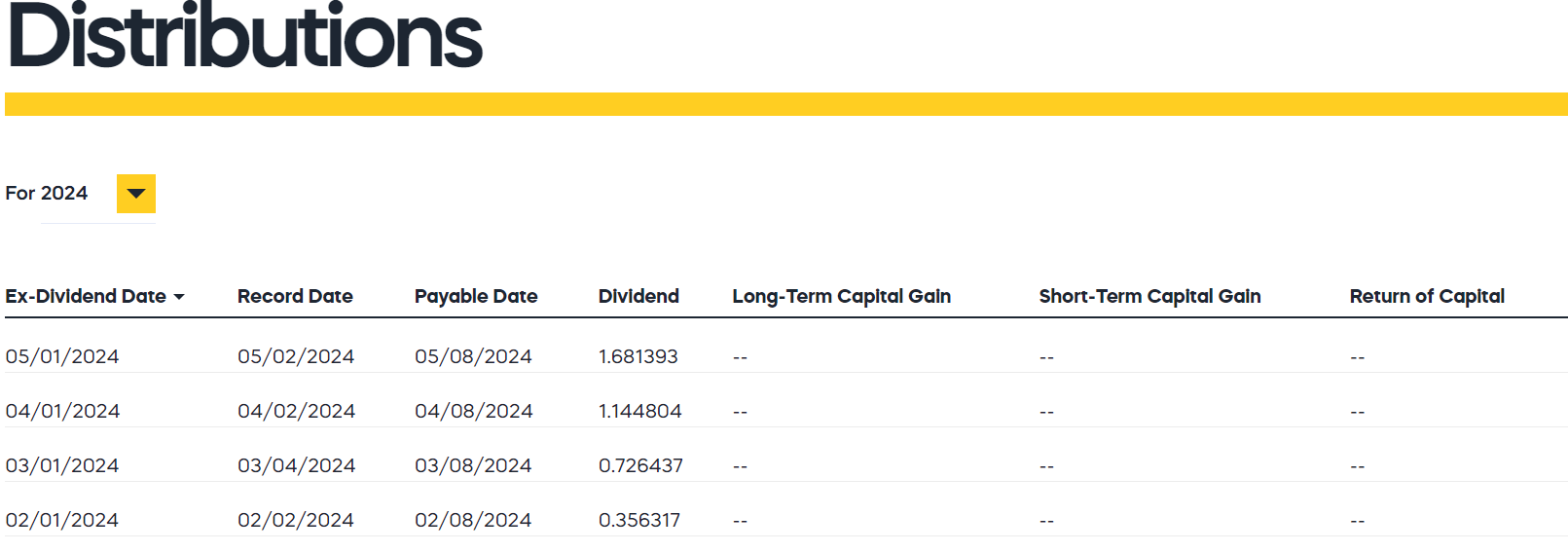Click the For 2024 year label

point(47,194)
